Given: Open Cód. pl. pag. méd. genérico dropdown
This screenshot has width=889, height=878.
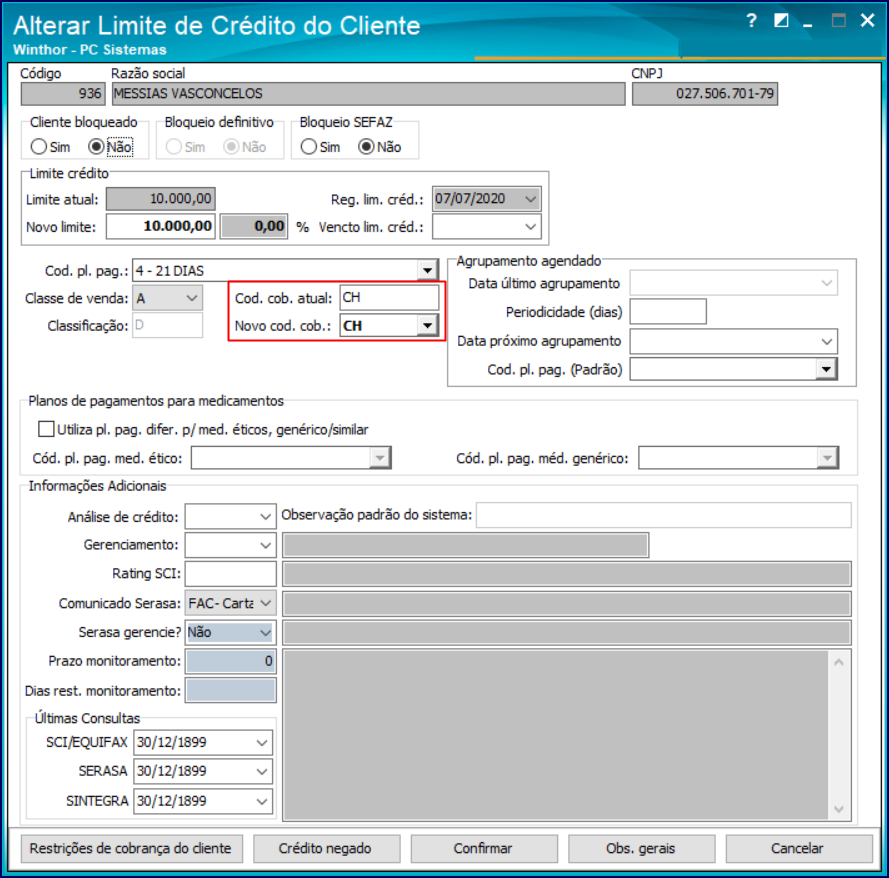Looking at the screenshot, I should pos(827,457).
